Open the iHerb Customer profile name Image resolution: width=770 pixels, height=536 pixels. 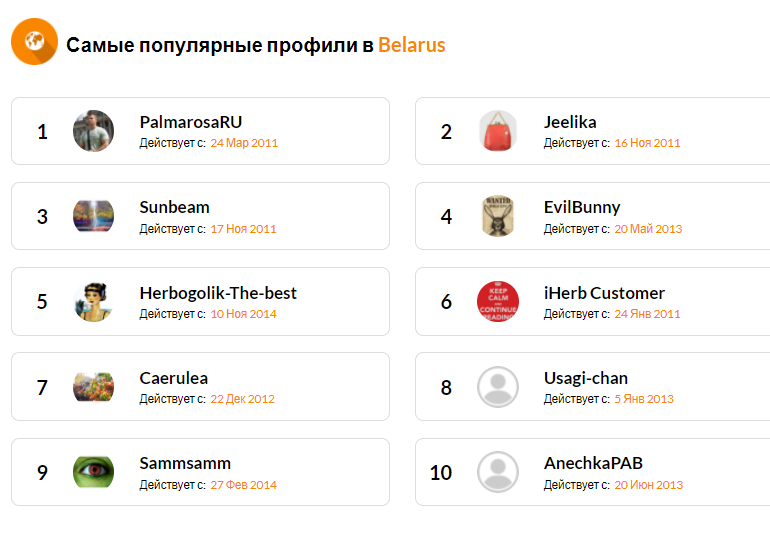604,293
